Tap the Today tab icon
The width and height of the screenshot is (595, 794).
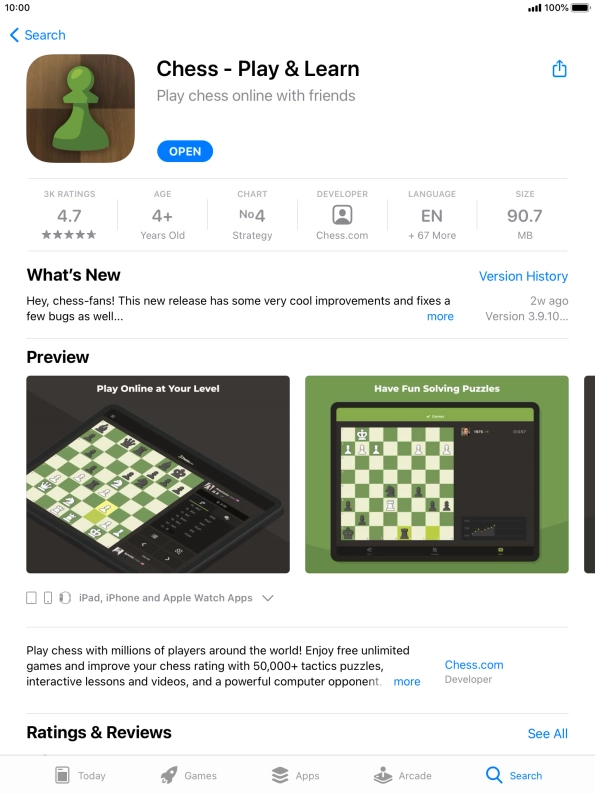(x=62, y=775)
